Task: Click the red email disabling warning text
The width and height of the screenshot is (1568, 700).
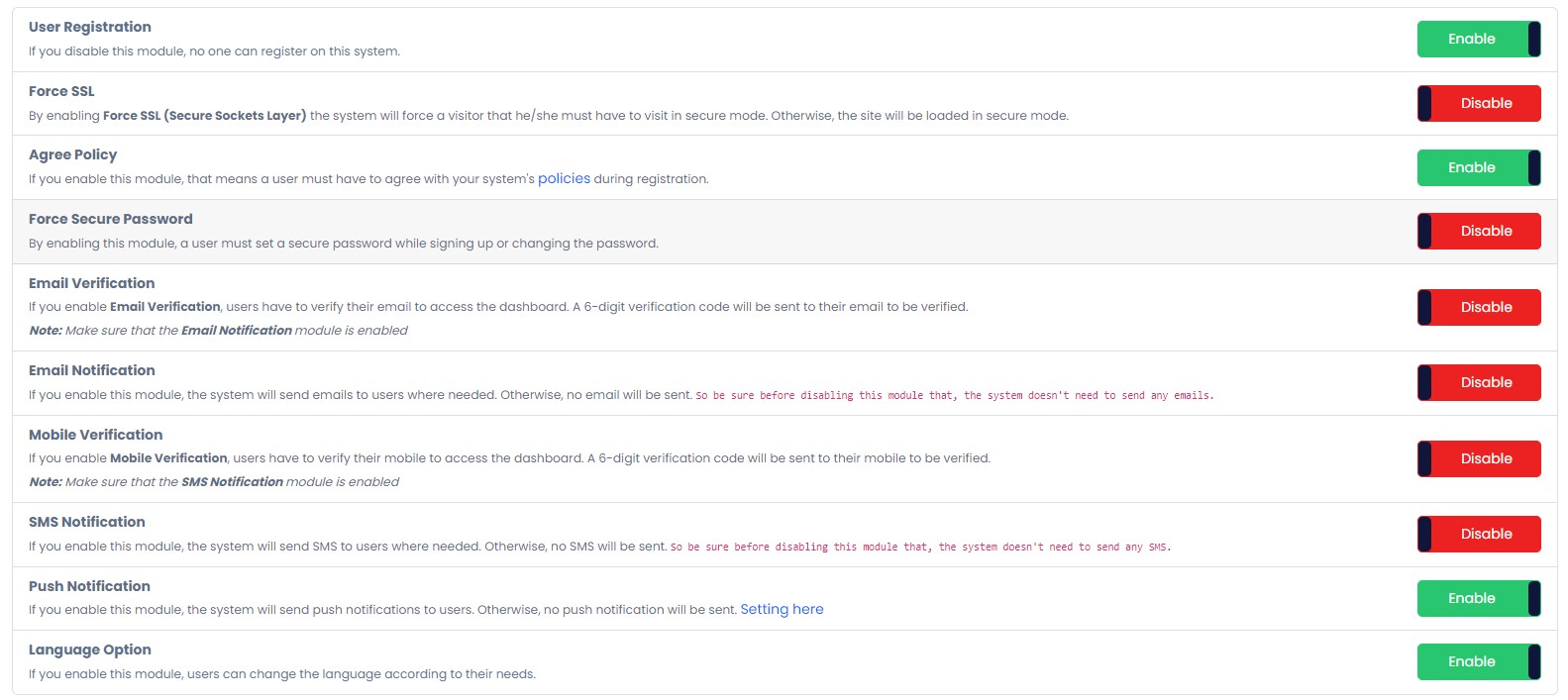Action: tap(954, 396)
